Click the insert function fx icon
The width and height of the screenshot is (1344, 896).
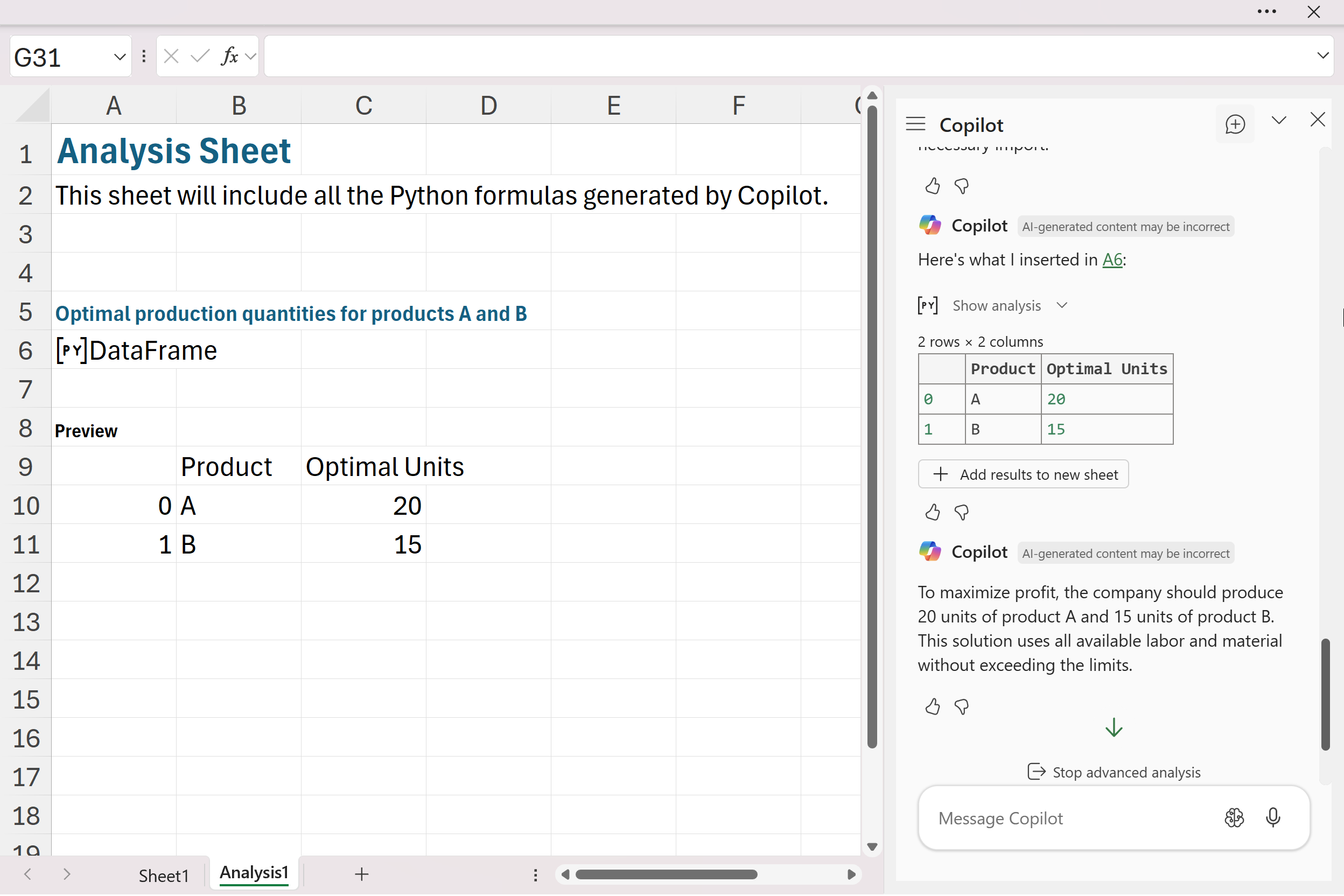pos(229,57)
